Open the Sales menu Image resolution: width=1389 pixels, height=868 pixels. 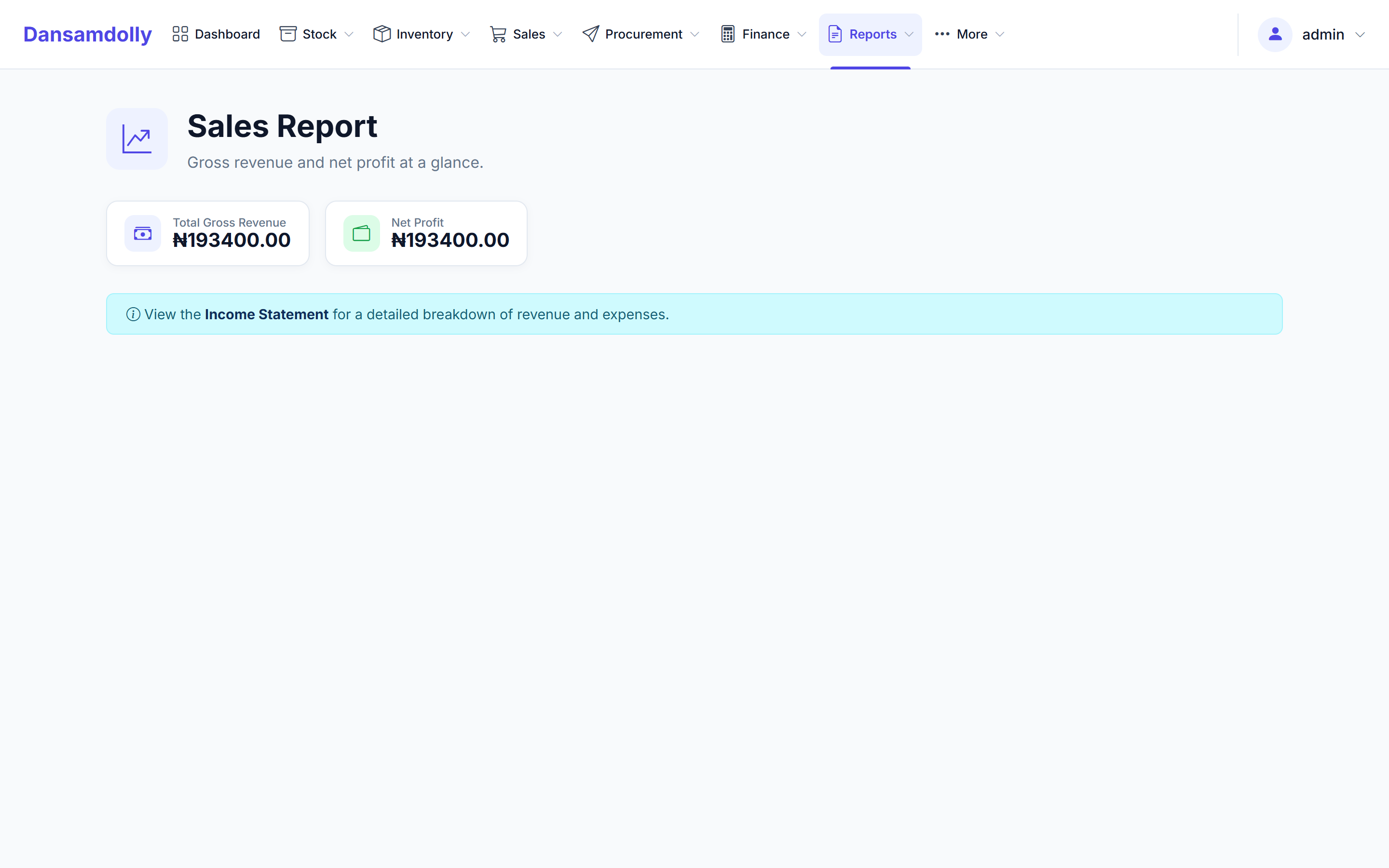tap(526, 34)
